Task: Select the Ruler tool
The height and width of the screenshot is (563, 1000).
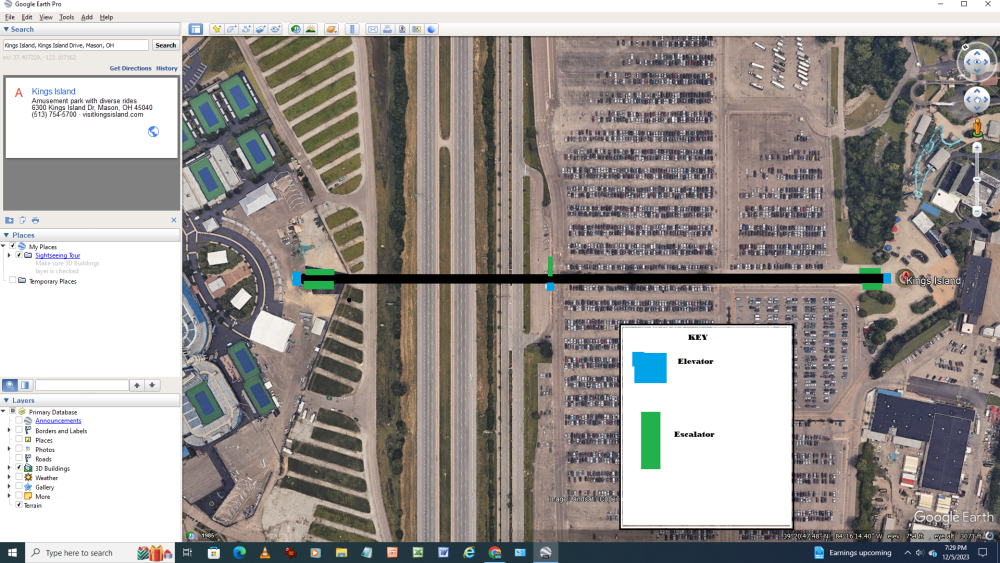Action: 352,29
